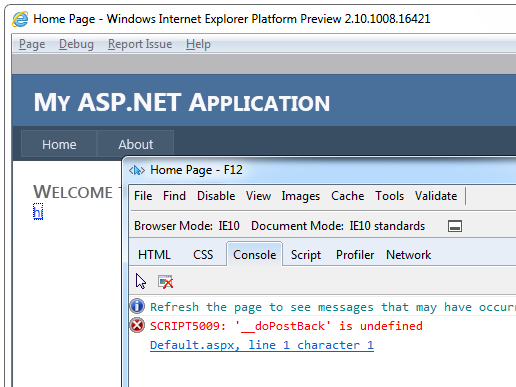
Task: Open the Page menu
Action: pos(32,44)
